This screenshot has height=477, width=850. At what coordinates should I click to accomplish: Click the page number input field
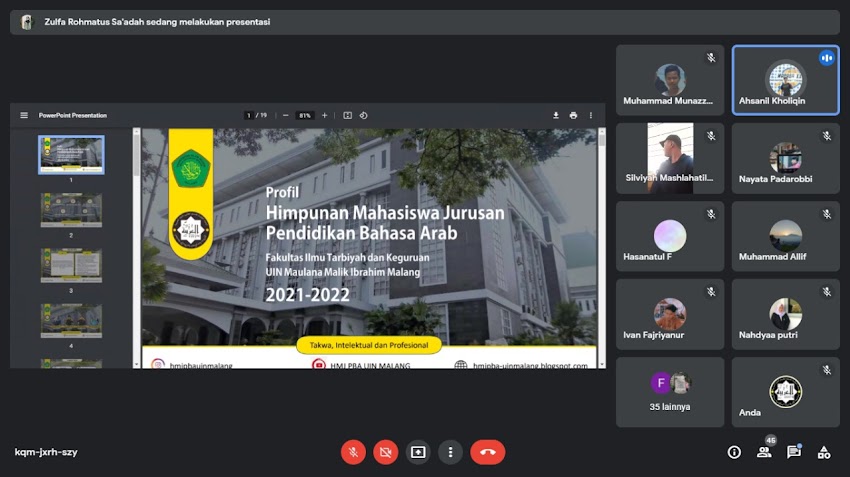[248, 115]
